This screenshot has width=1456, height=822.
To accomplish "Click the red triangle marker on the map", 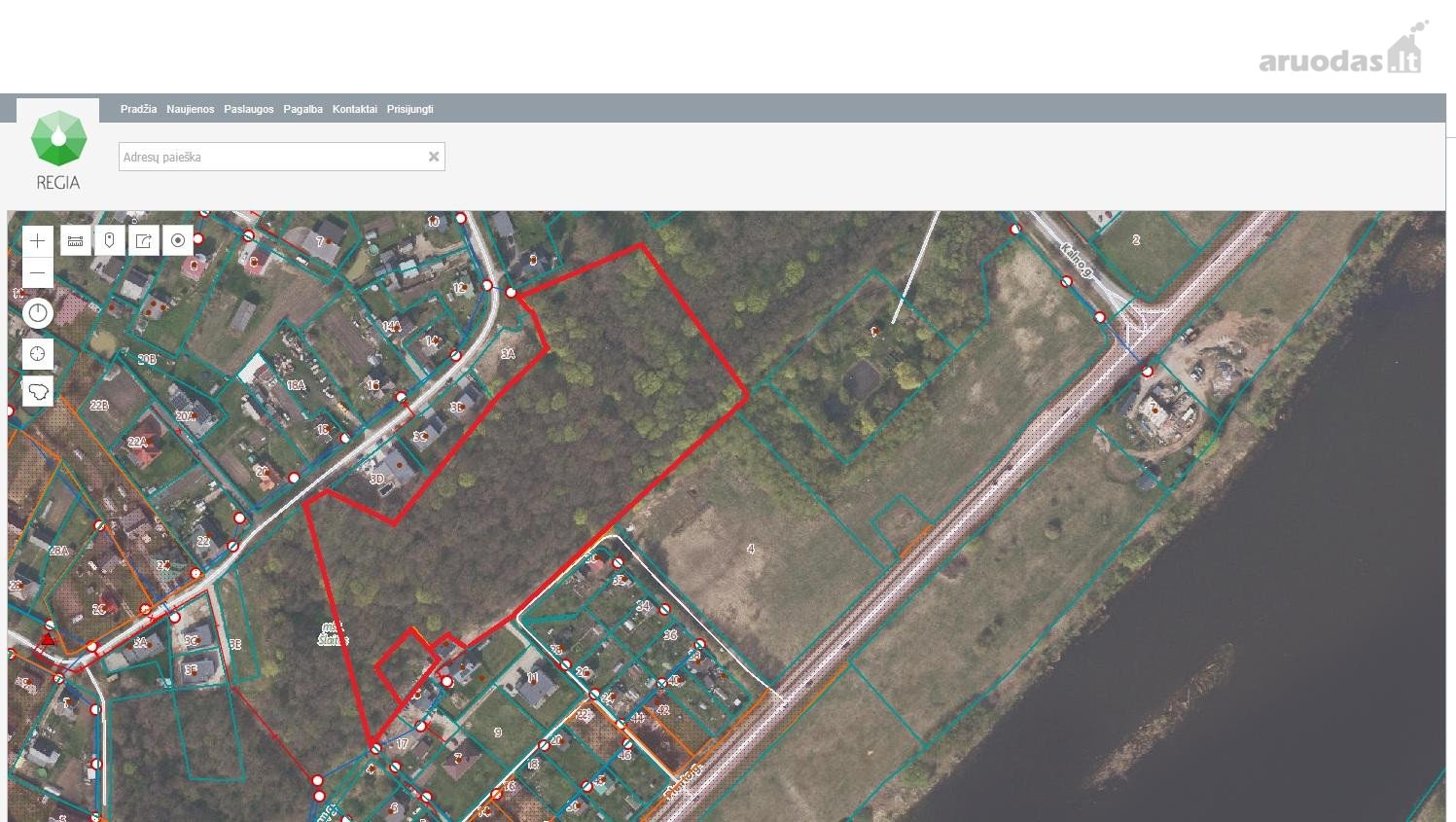I will [x=48, y=640].
